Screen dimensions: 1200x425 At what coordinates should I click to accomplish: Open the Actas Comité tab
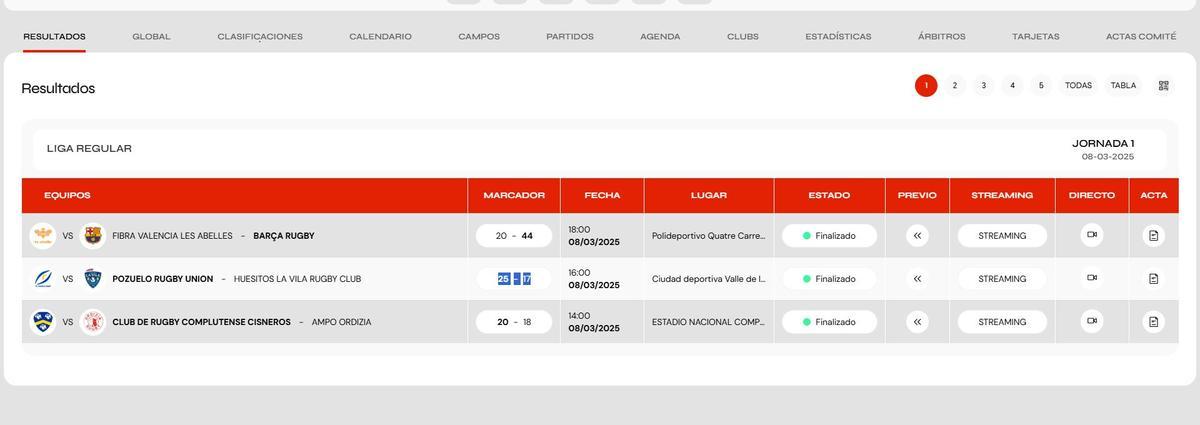click(1141, 36)
